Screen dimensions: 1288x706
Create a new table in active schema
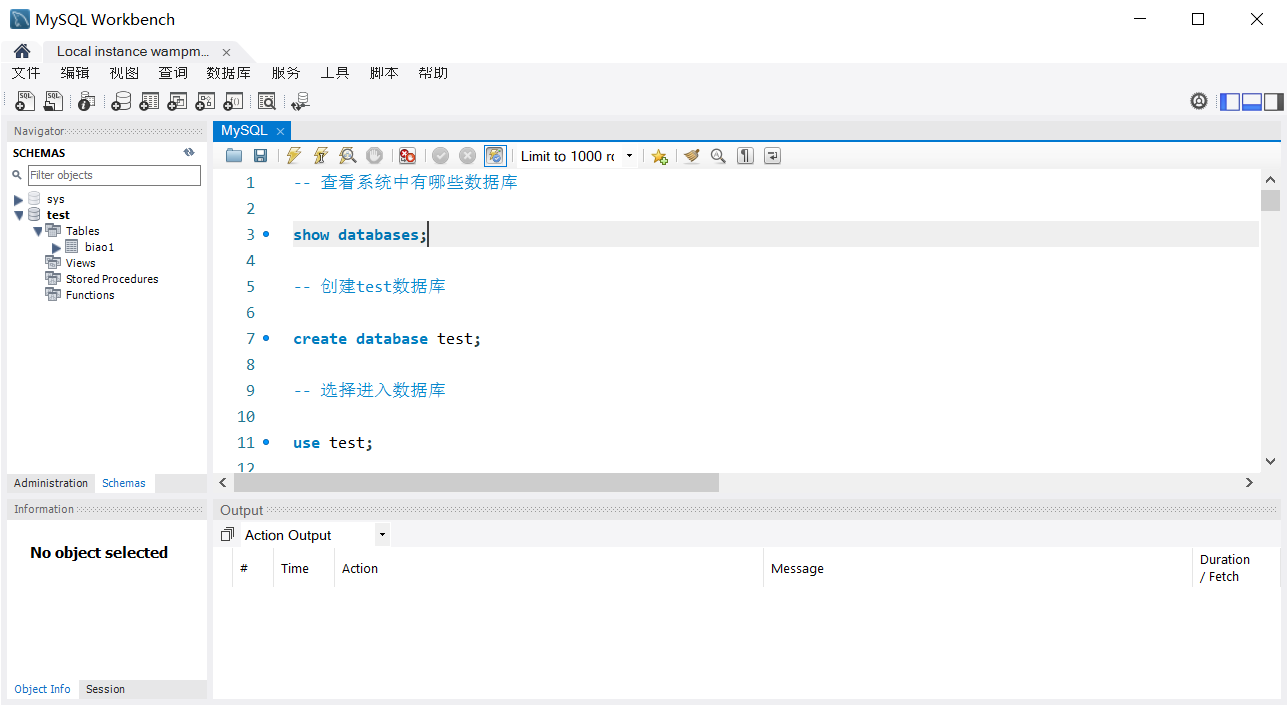coord(149,101)
